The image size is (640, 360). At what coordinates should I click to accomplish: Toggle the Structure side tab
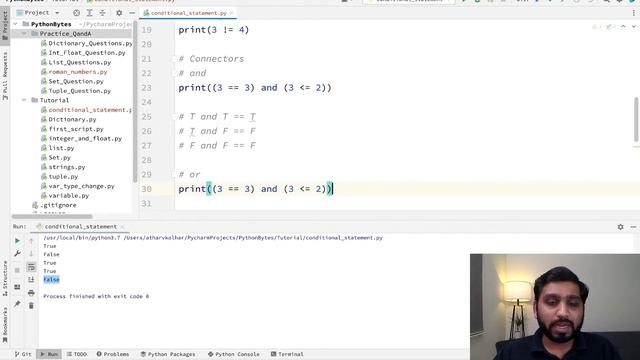(x=5, y=278)
